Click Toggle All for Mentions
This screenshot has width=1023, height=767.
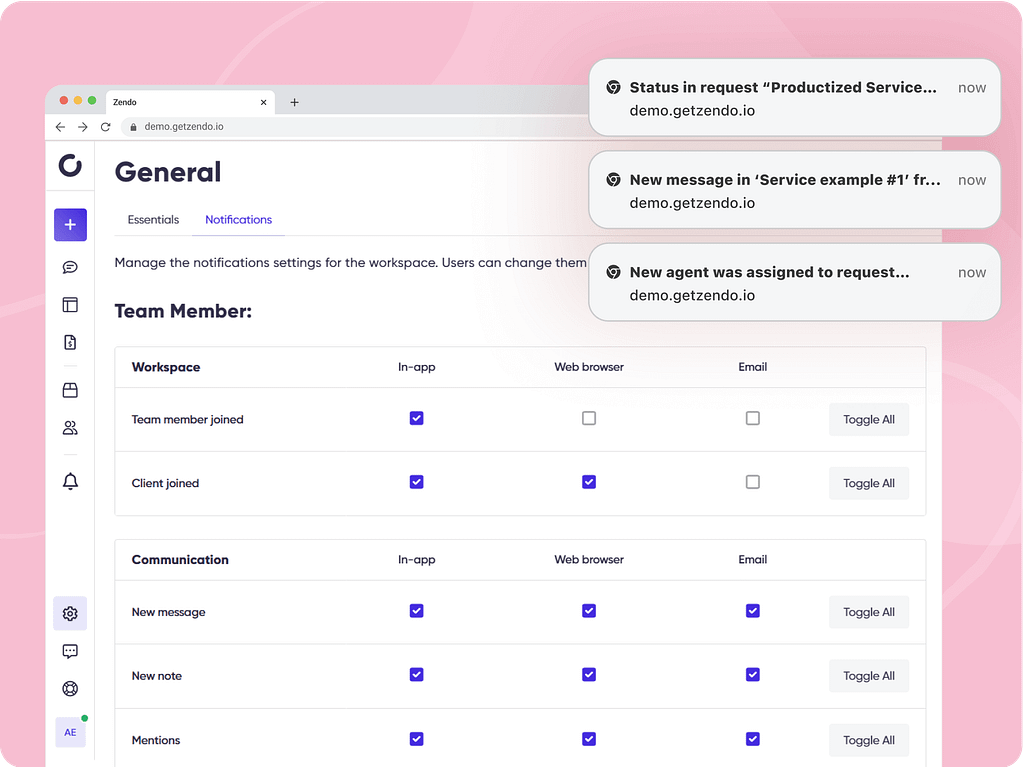(x=869, y=740)
